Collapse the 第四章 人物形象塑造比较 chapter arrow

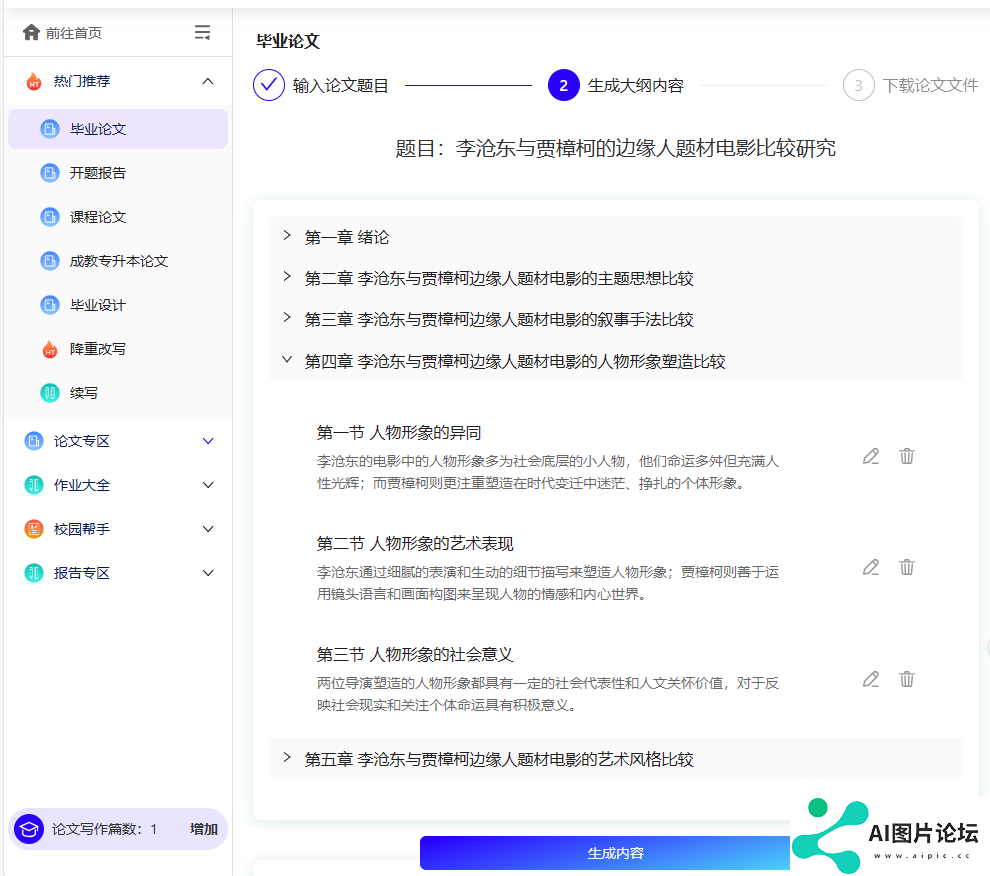tap(287, 359)
